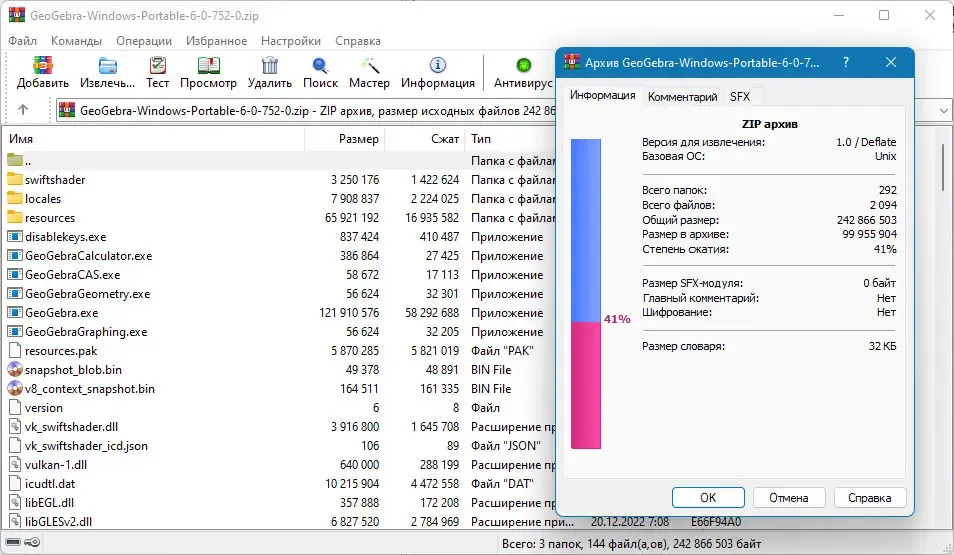Select the vulkan-1.dll file name
The image size is (954, 555).
(x=56, y=464)
